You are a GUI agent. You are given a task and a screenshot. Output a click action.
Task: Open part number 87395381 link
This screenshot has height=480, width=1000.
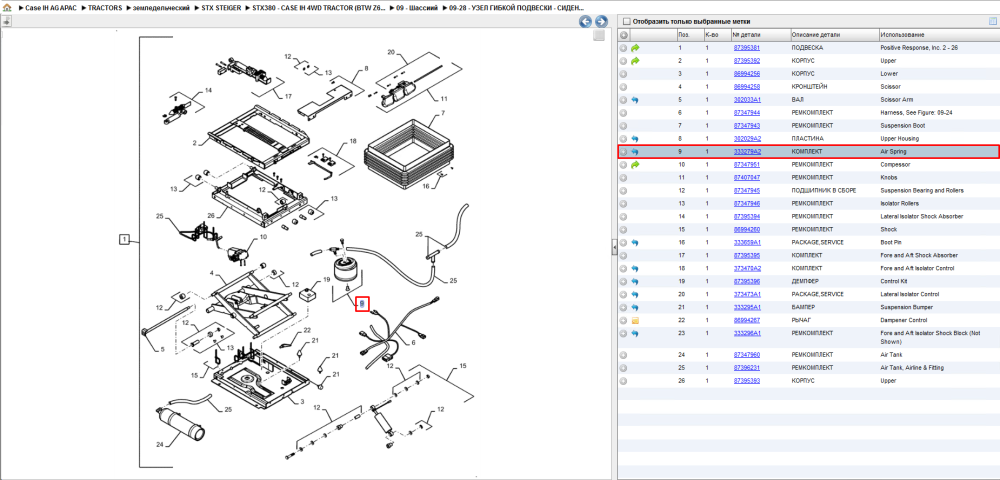747,48
